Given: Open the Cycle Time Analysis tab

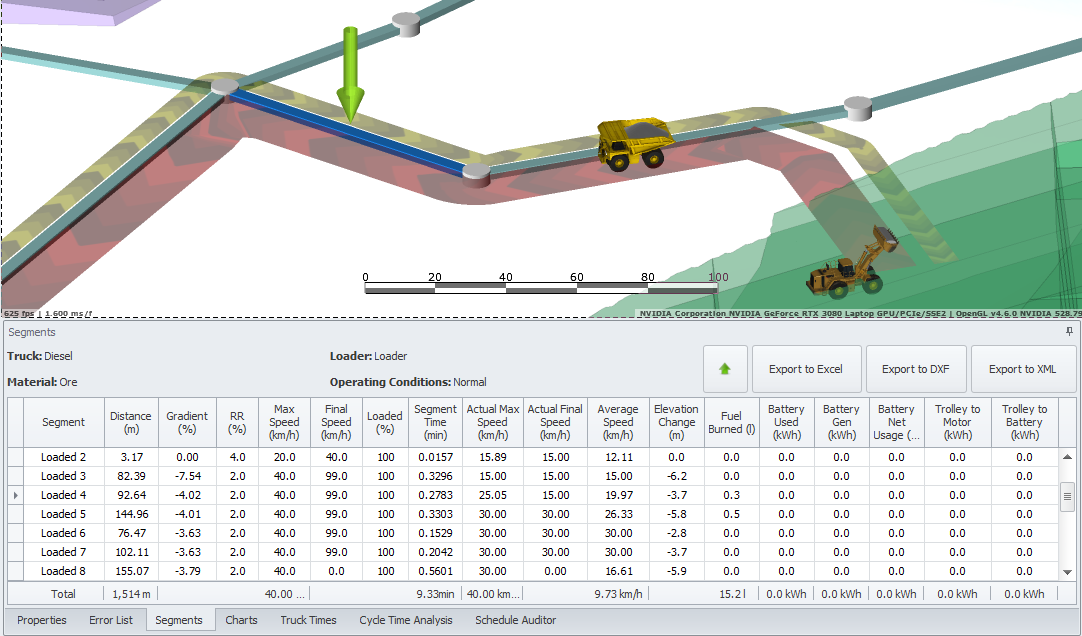Looking at the screenshot, I should coord(405,620).
